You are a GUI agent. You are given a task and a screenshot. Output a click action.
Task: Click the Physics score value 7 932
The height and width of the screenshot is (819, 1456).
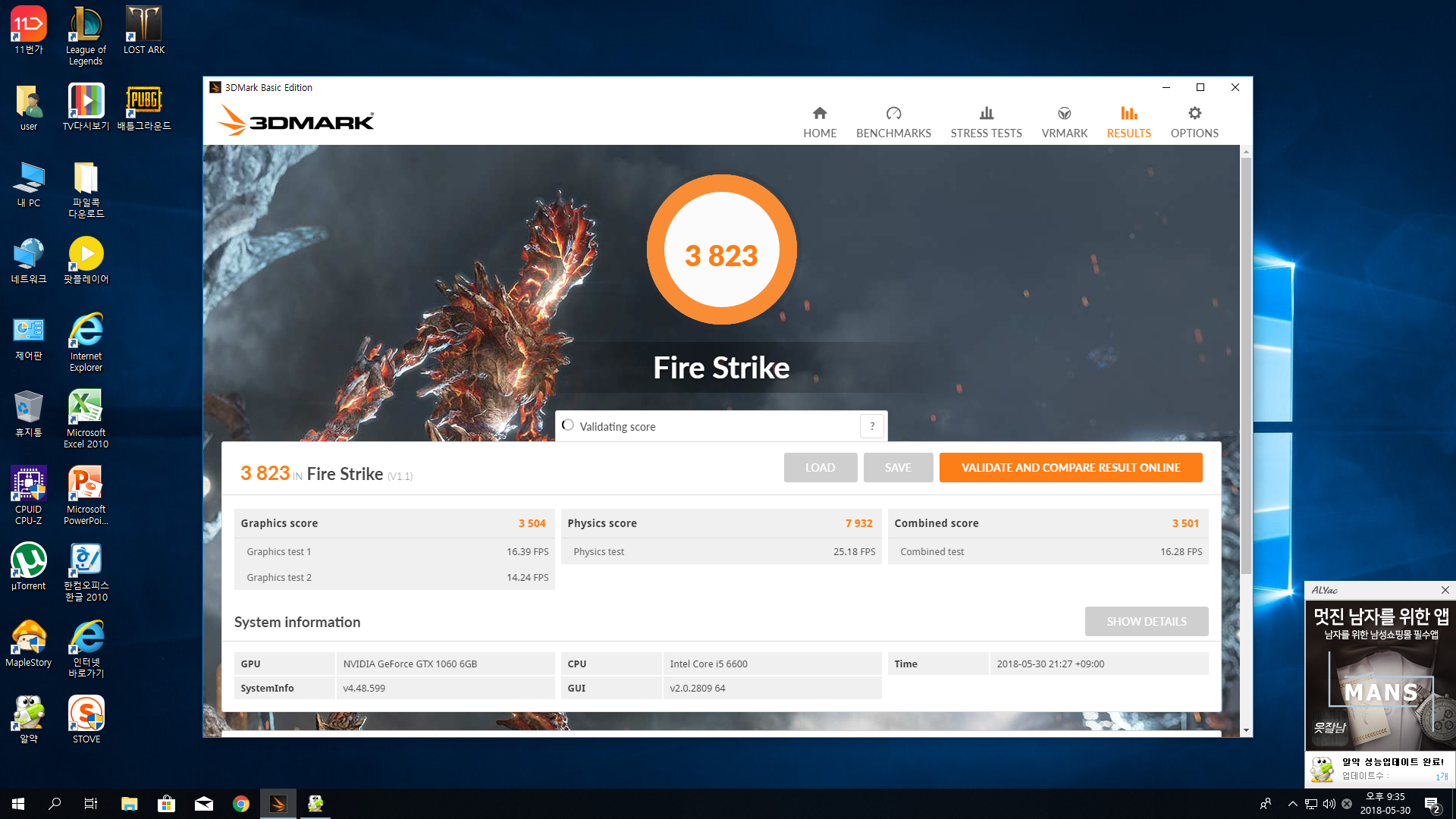[858, 523]
